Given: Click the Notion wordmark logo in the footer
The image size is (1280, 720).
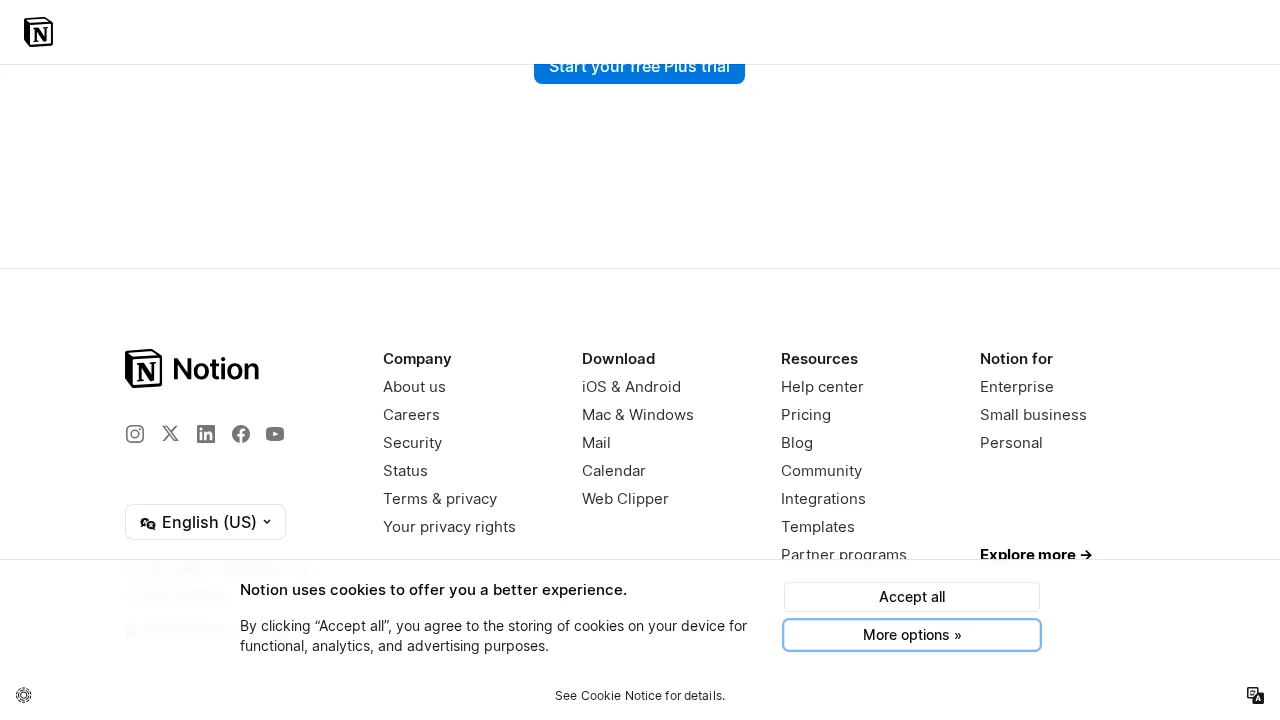Looking at the screenshot, I should point(191,368).
